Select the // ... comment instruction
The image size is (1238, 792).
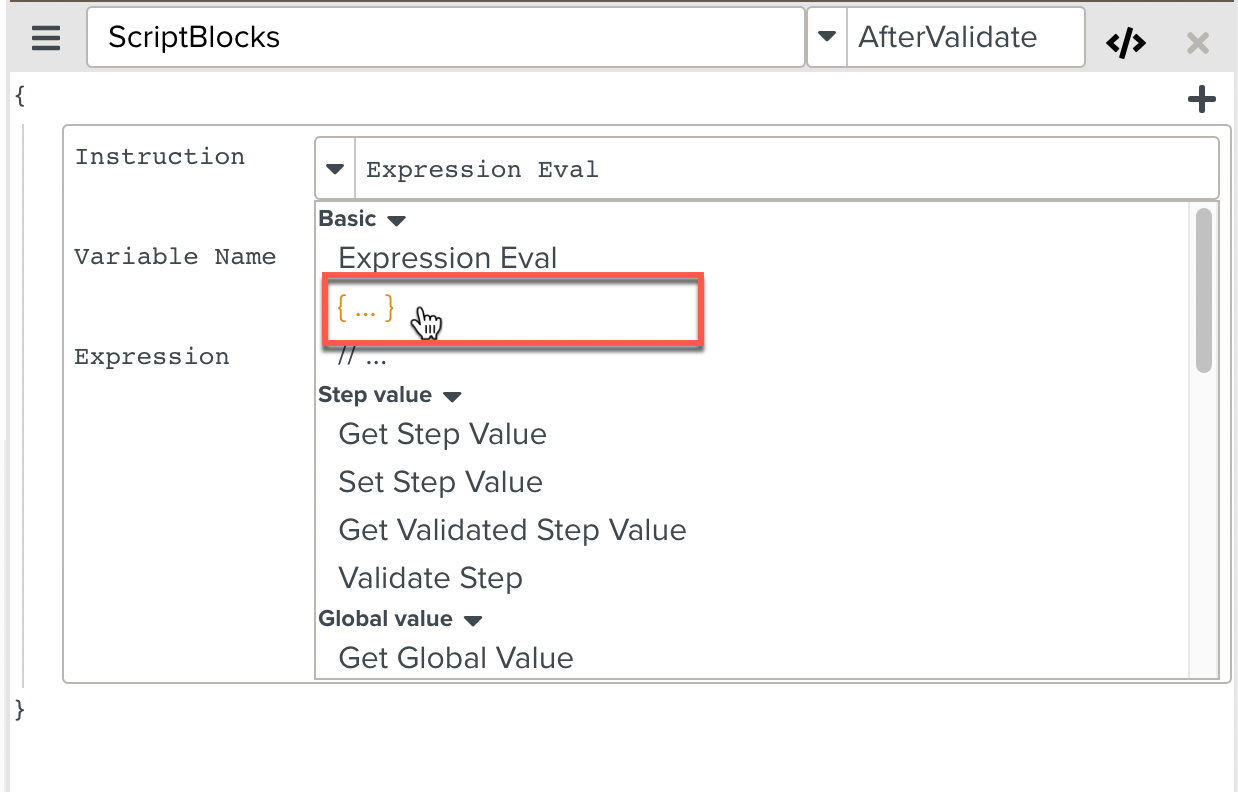coord(362,357)
